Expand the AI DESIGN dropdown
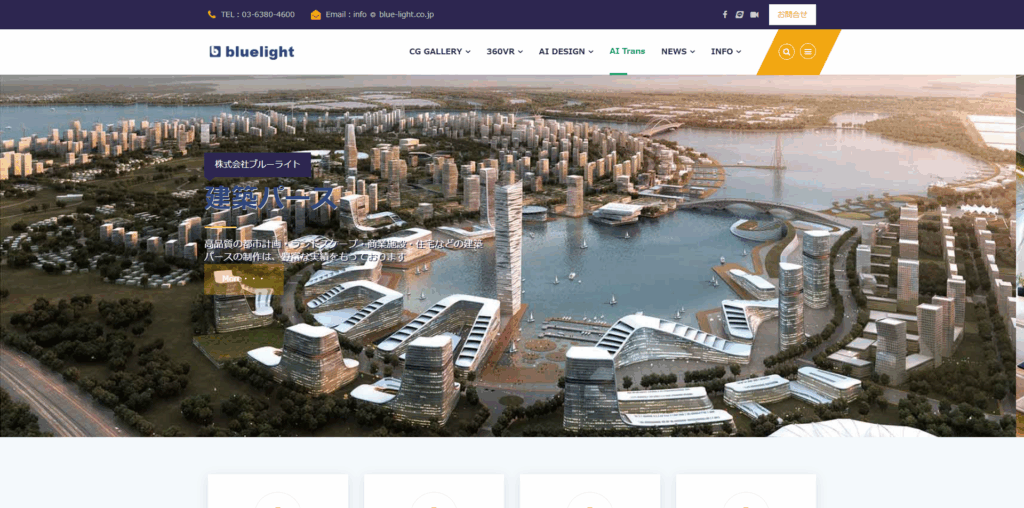 [x=566, y=52]
